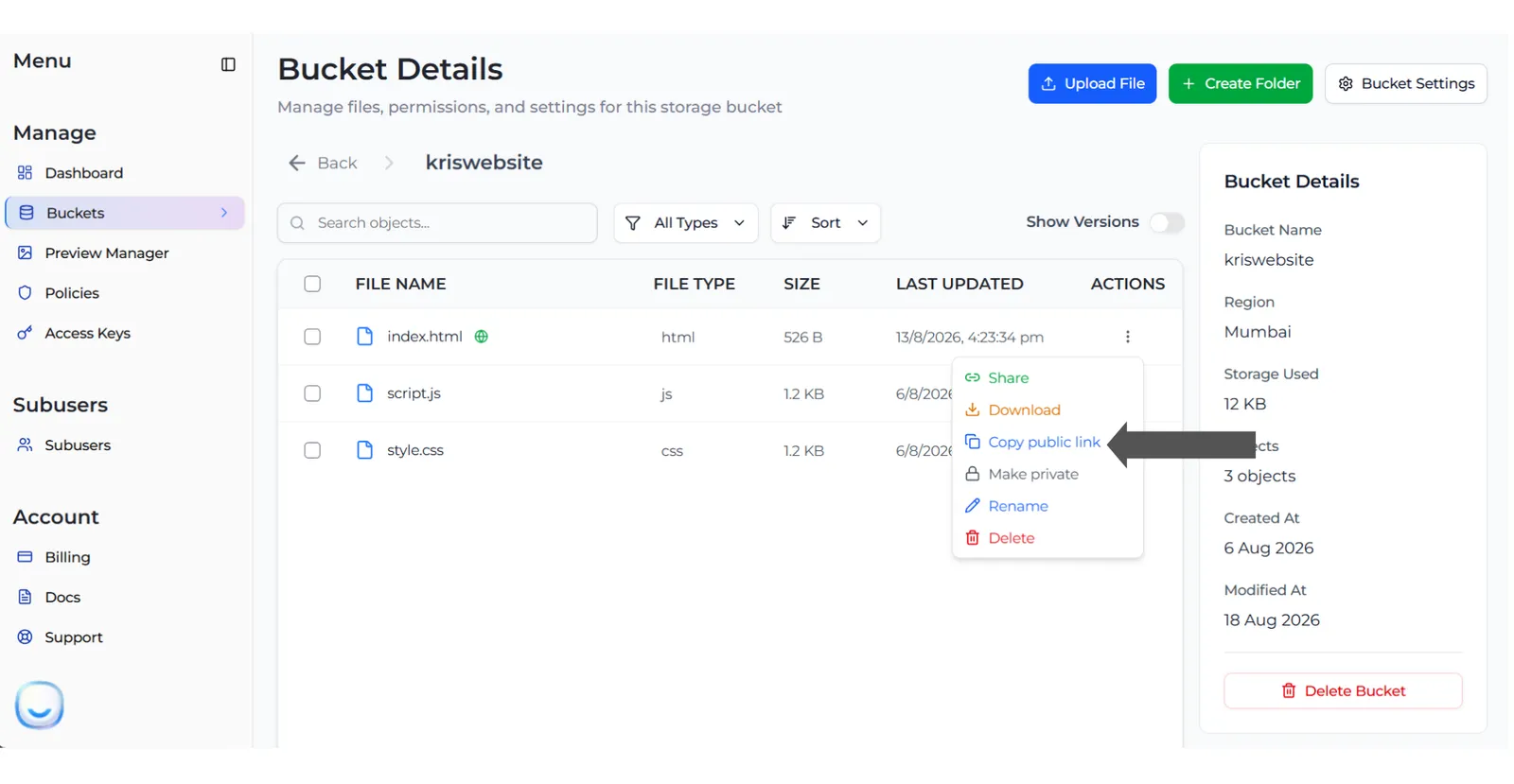
Task: Select the checkbox for script.js
Action: (312, 393)
